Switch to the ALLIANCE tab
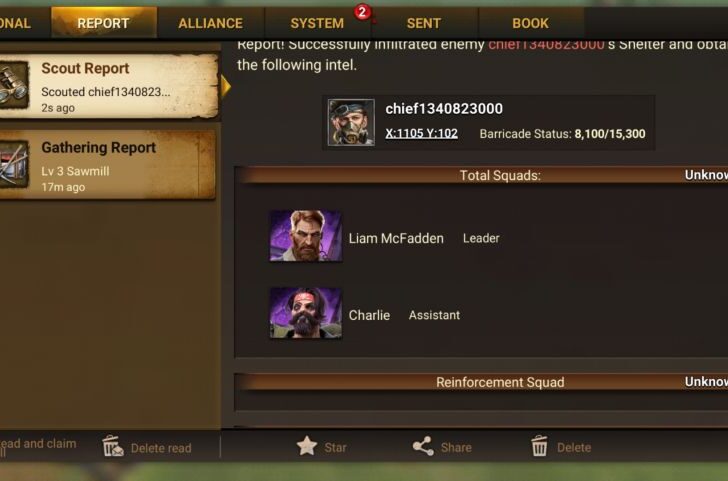Screen dimensions: 728x481 pyautogui.click(x=210, y=23)
